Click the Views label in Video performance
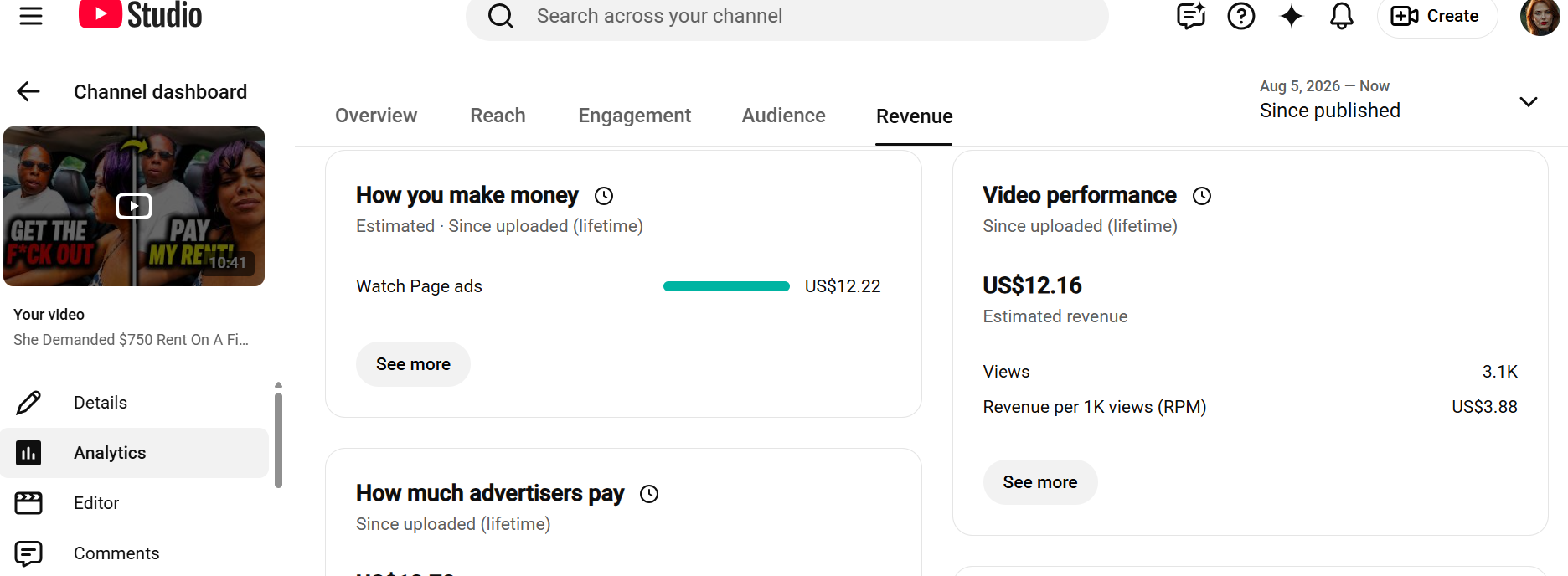 (1006, 372)
